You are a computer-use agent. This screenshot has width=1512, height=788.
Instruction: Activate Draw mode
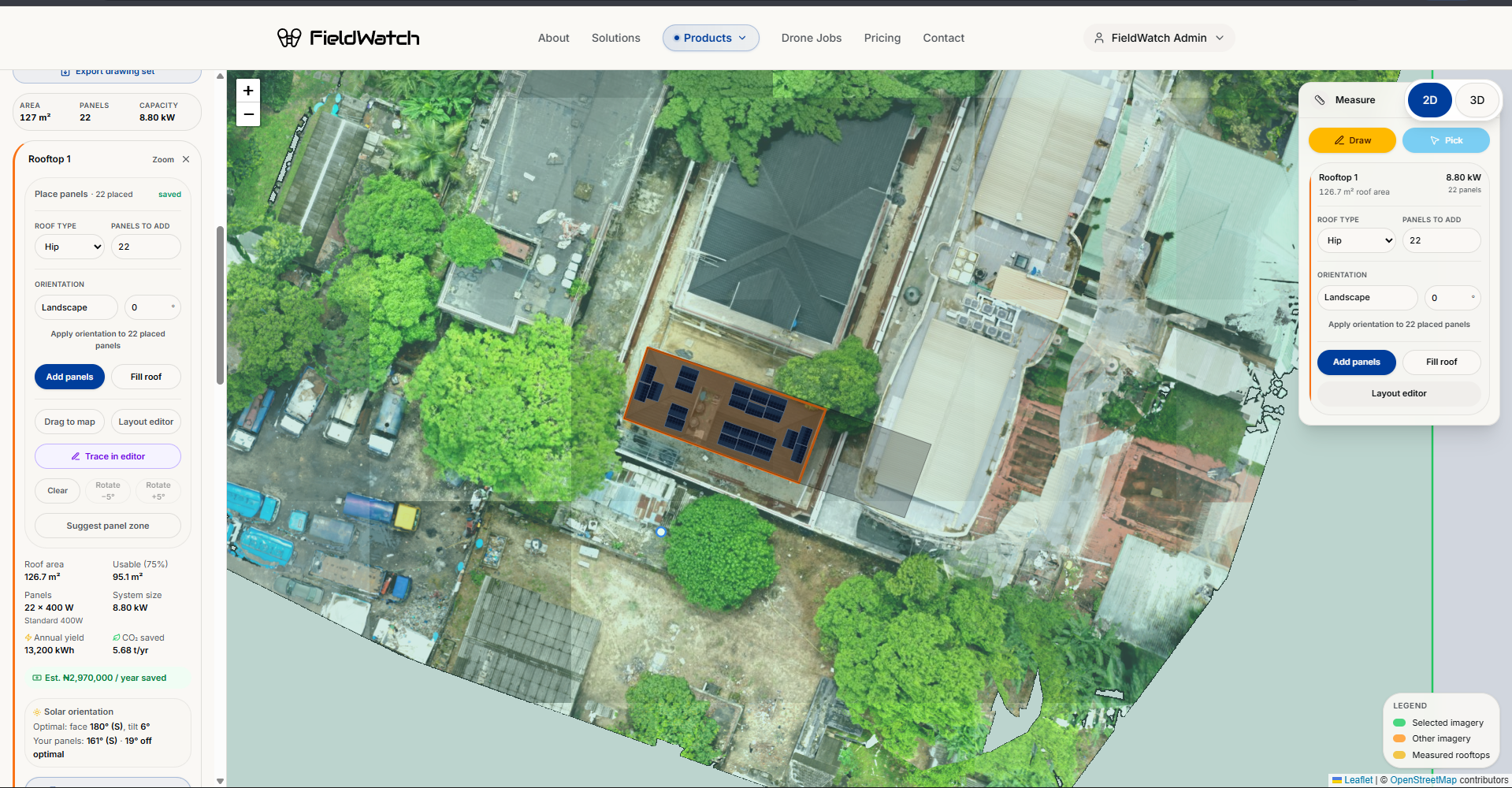[1352, 140]
